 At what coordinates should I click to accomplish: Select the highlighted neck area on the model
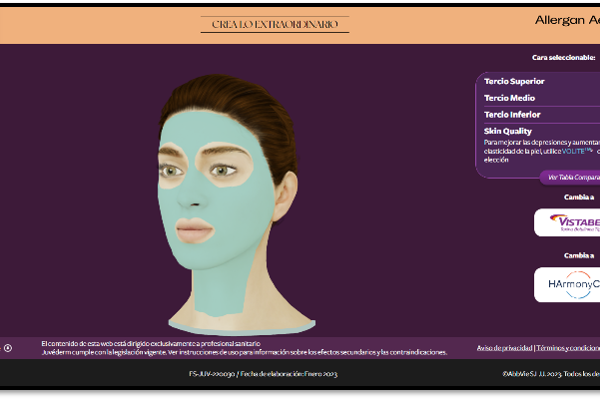pyautogui.click(x=220, y=291)
